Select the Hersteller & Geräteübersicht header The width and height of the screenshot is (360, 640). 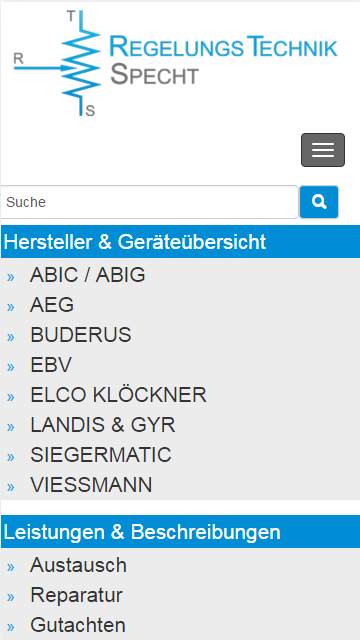180,242
